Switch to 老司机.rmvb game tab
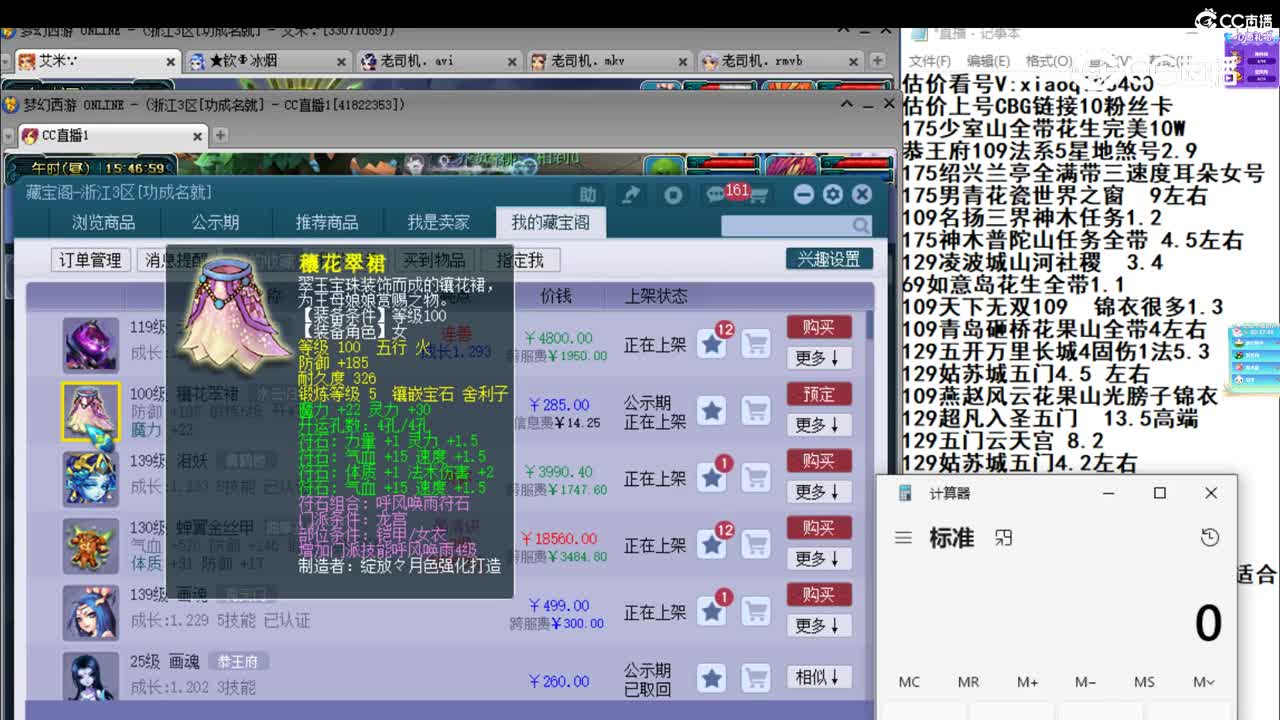 pyautogui.click(x=778, y=61)
